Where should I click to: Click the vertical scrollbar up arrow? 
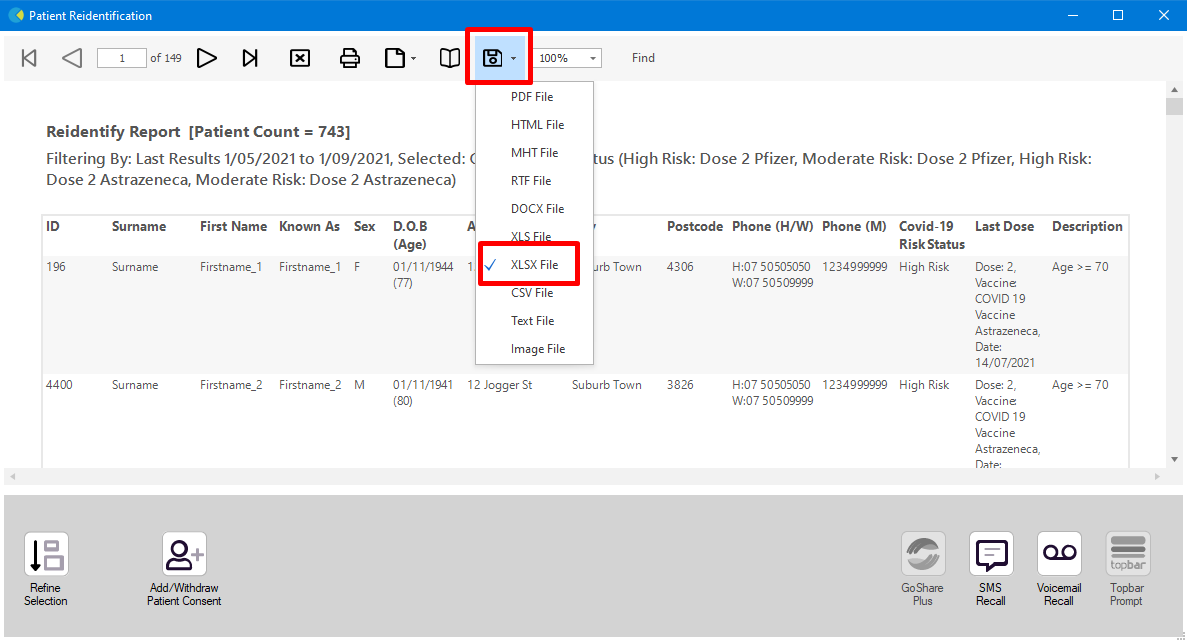[x=1174, y=89]
